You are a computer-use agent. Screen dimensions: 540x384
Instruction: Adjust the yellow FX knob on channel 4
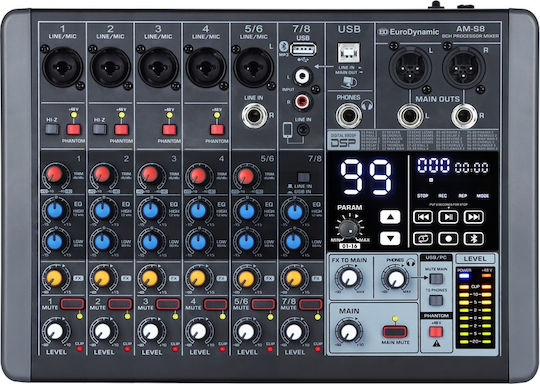point(198,277)
